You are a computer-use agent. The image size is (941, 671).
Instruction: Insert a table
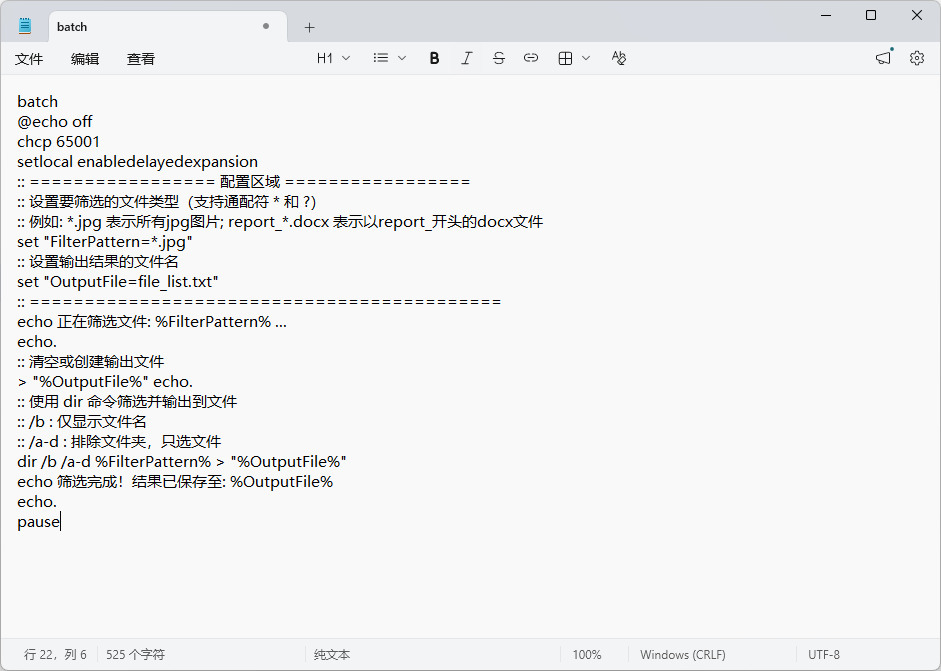coord(565,58)
